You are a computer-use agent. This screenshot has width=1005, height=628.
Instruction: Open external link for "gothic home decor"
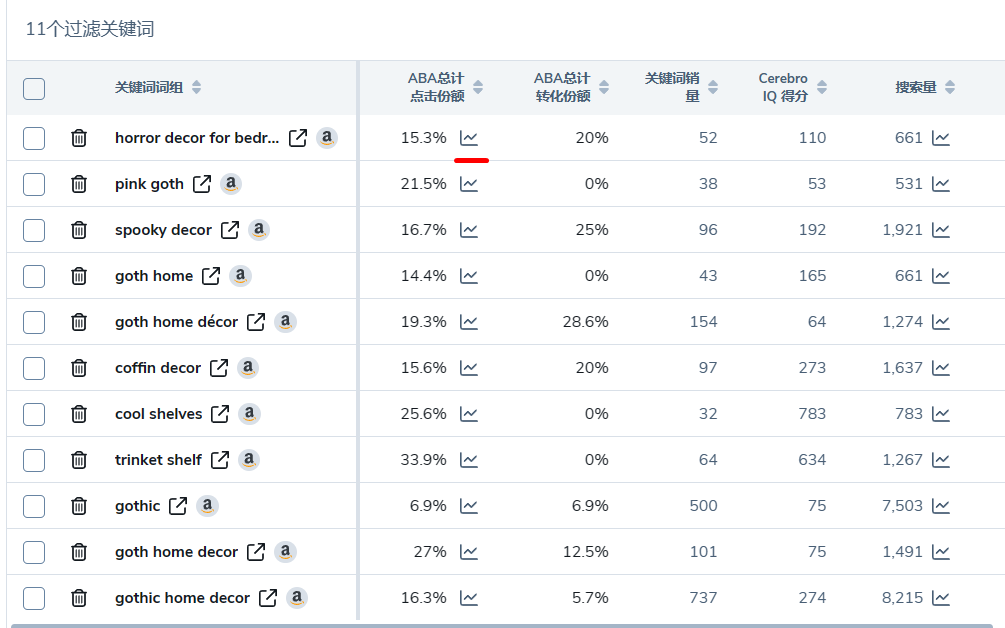pos(268,598)
